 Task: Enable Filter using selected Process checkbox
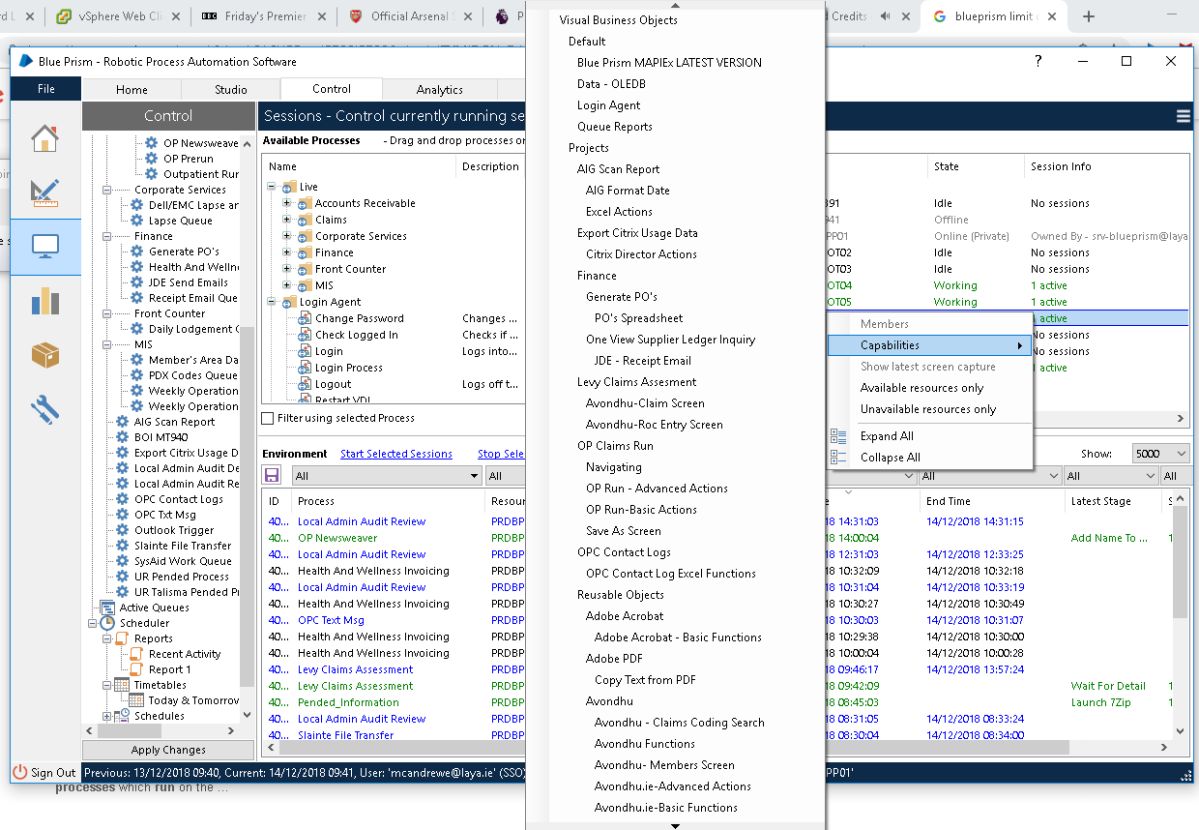coord(268,418)
